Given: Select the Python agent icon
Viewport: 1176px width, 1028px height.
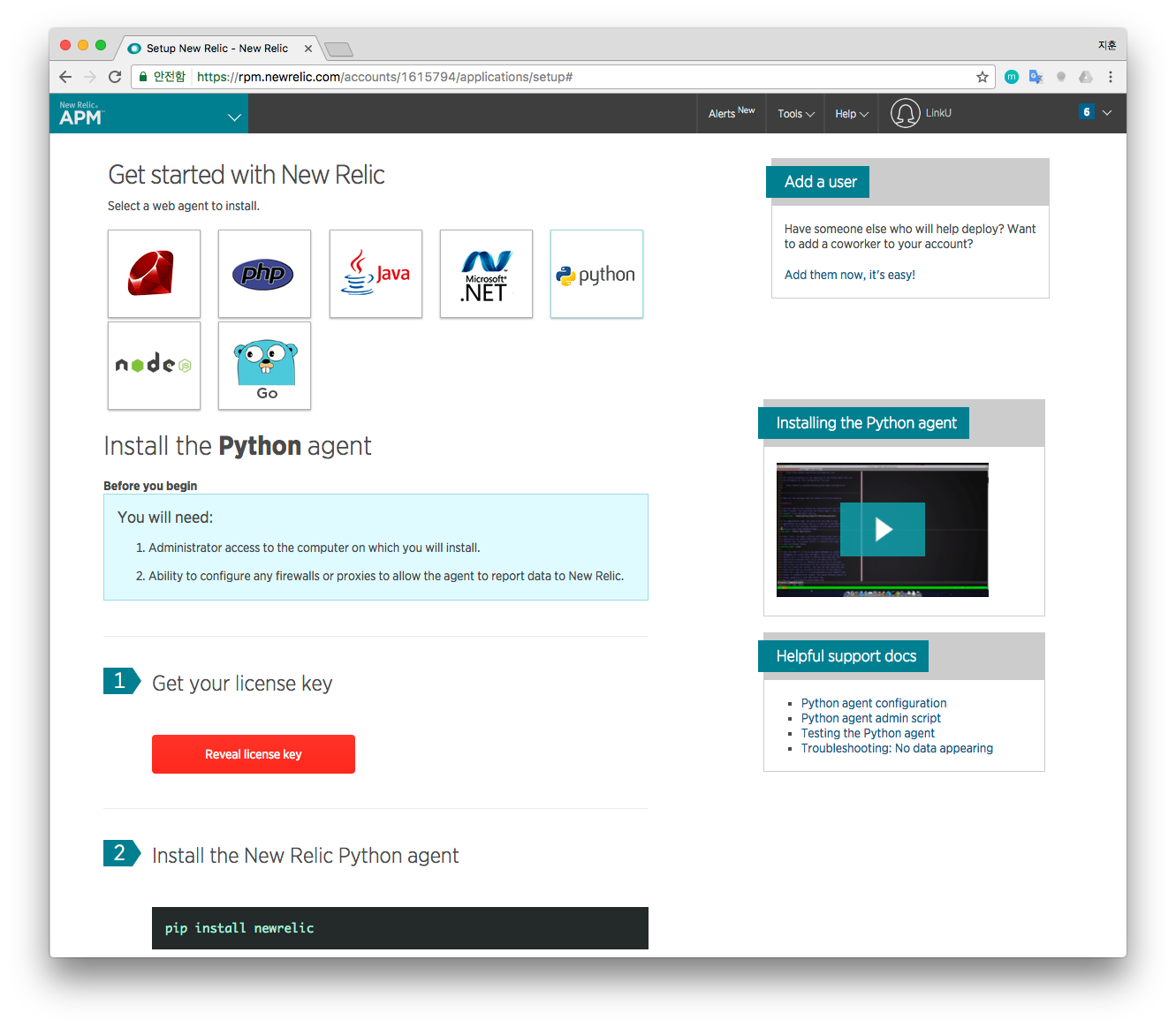Looking at the screenshot, I should pyautogui.click(x=596, y=273).
